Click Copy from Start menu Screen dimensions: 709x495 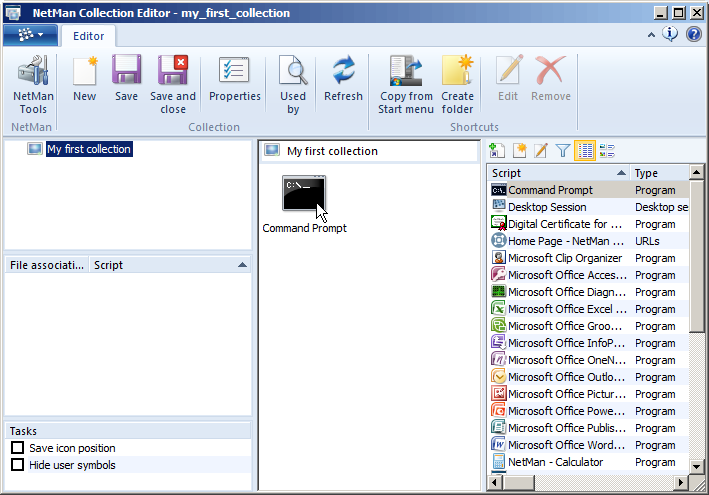(x=406, y=85)
